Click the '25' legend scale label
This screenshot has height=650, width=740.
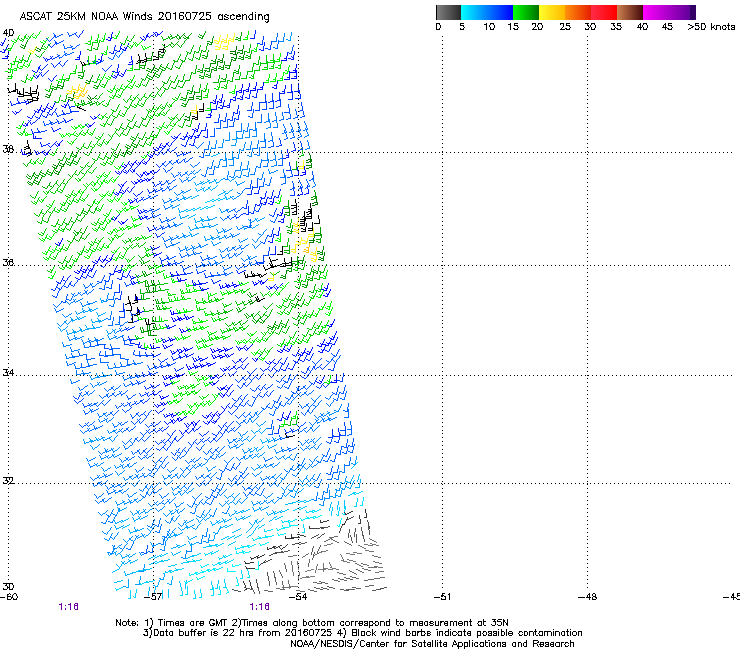565,27
